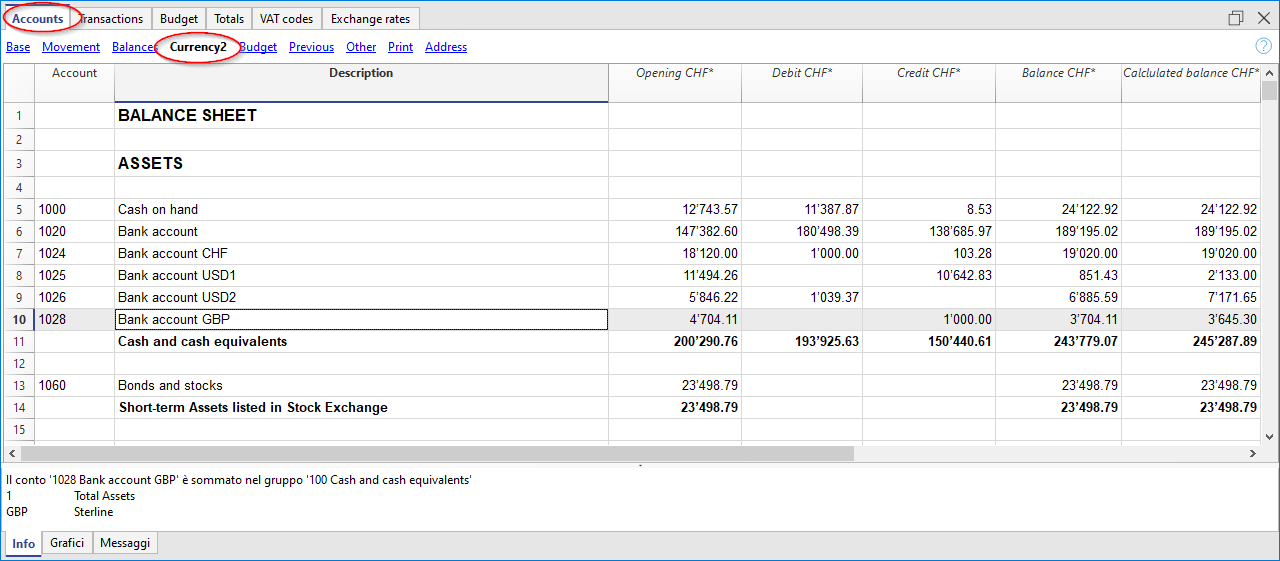Switch to the Base view link
Screen dimensions: 1280x561
(x=18, y=47)
